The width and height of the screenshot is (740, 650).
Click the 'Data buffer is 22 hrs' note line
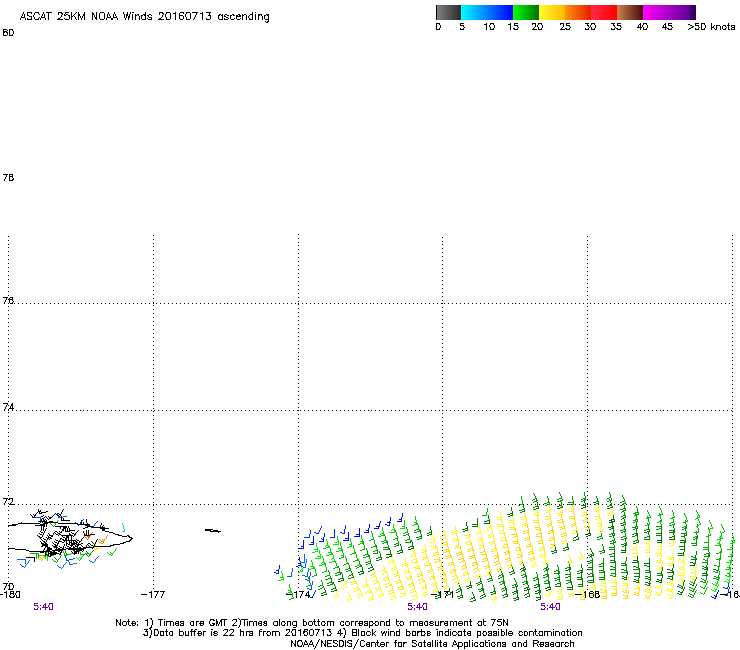point(362,633)
